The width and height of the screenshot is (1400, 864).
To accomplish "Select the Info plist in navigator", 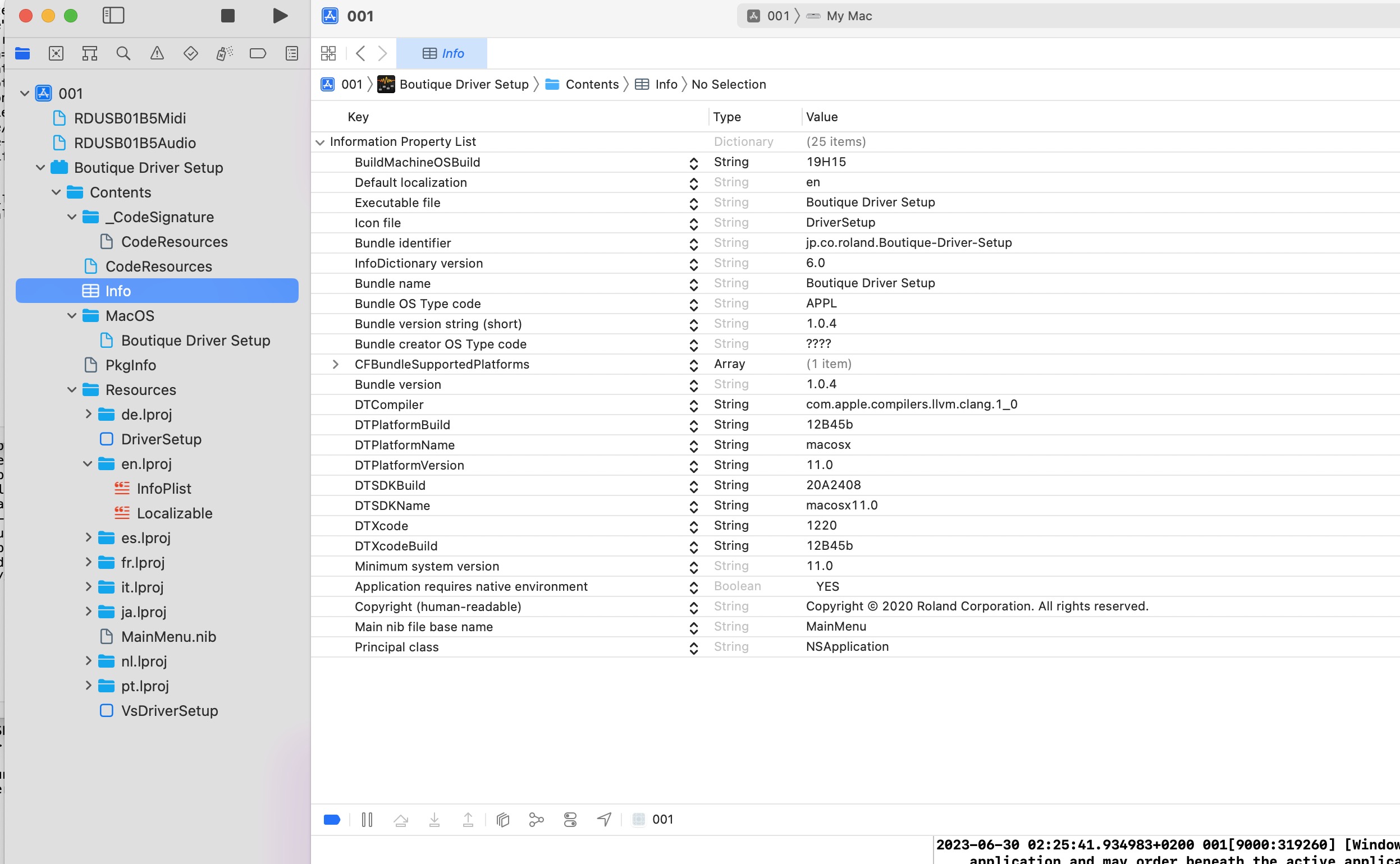I will pos(157,291).
